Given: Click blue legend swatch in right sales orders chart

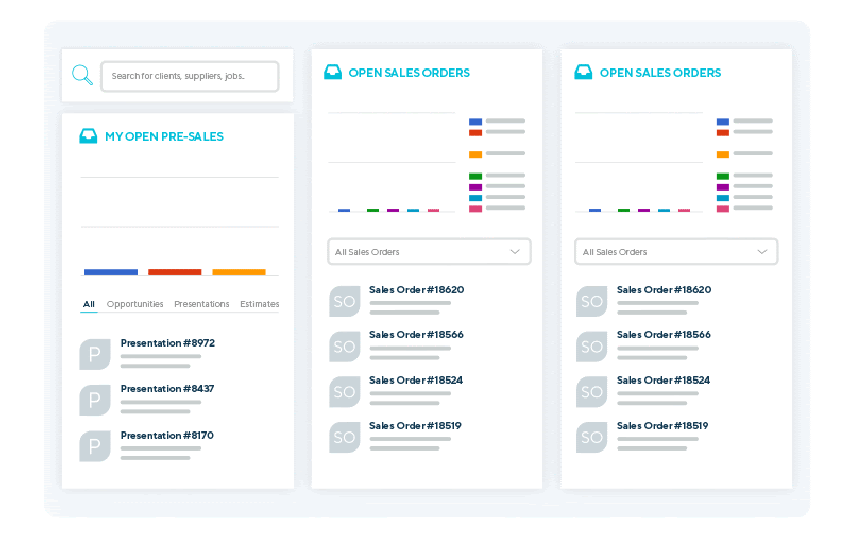Looking at the screenshot, I should pyautogui.click(x=723, y=122).
